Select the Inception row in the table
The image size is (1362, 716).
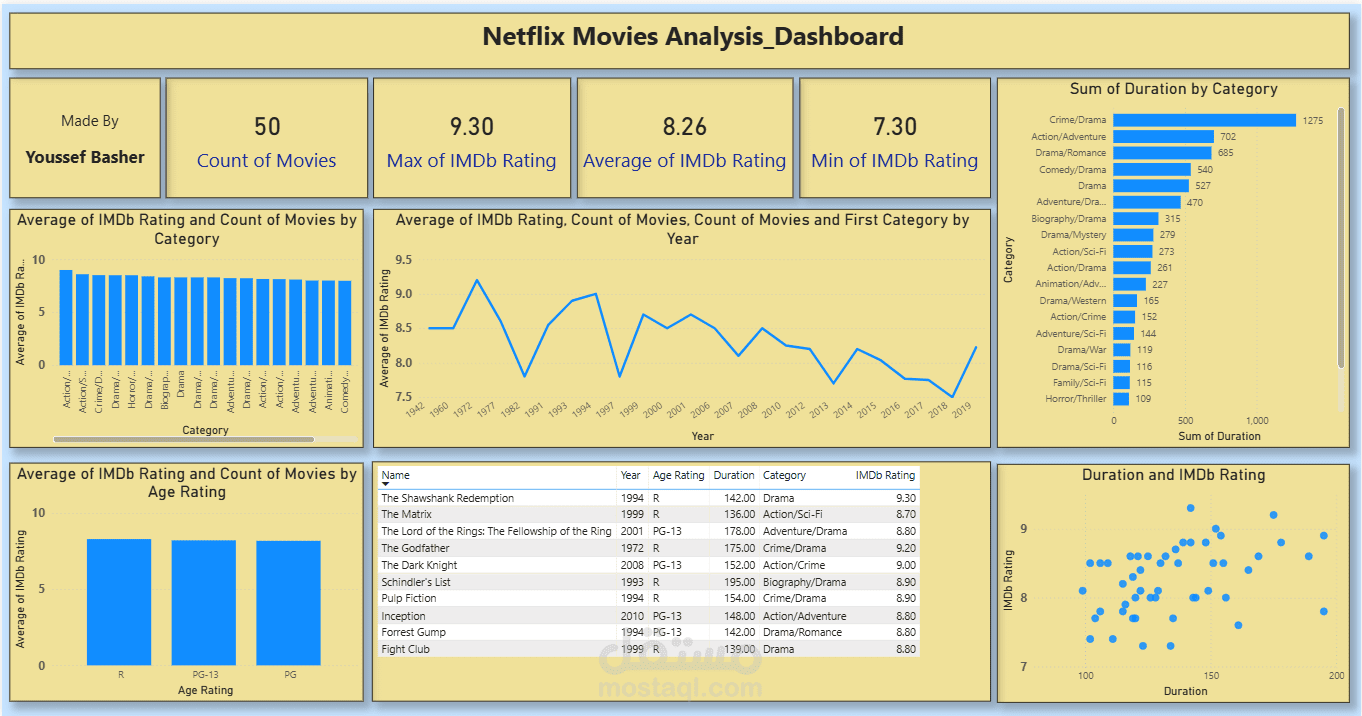tap(648, 616)
